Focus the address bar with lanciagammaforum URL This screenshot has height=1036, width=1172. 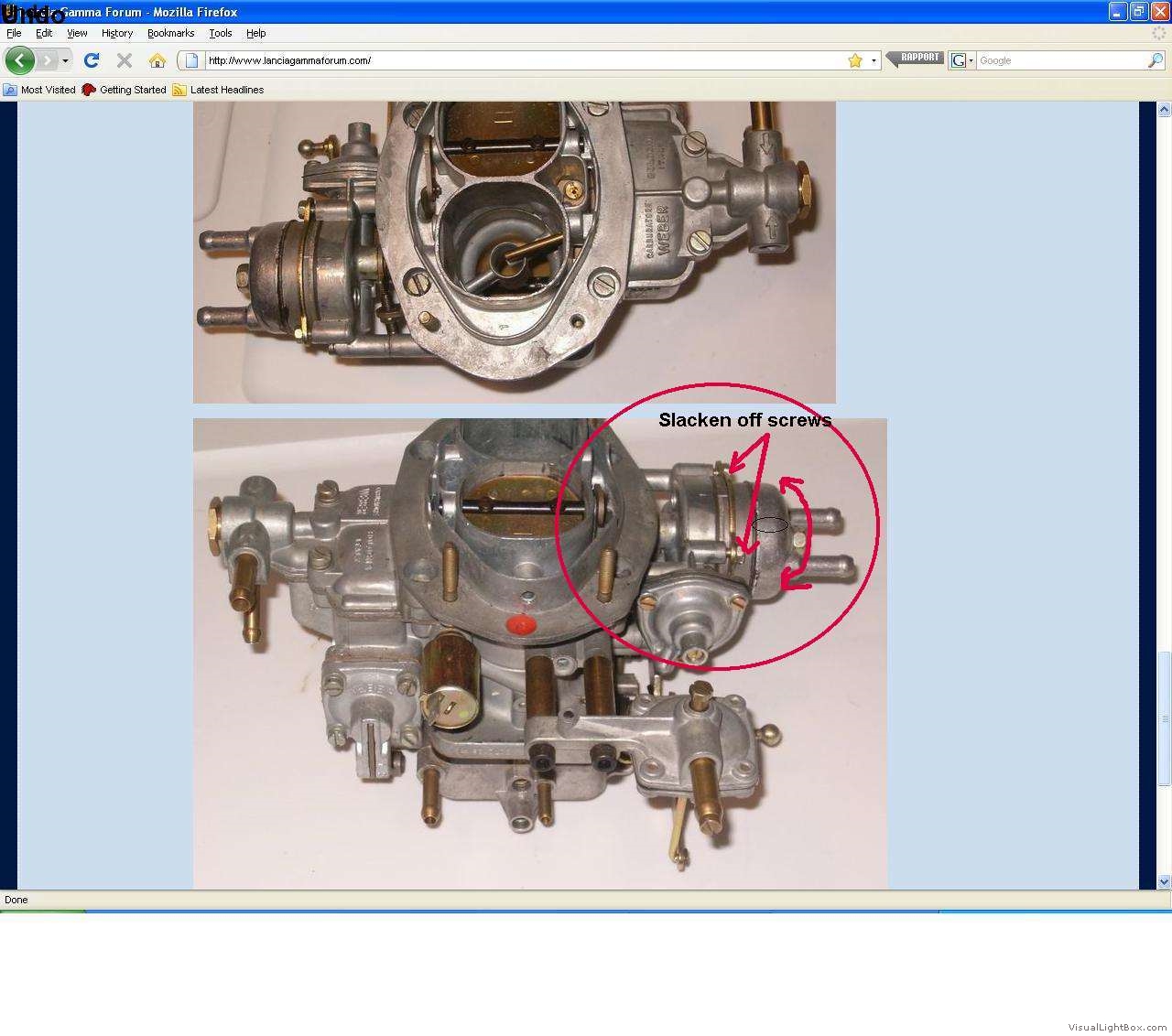[x=525, y=60]
